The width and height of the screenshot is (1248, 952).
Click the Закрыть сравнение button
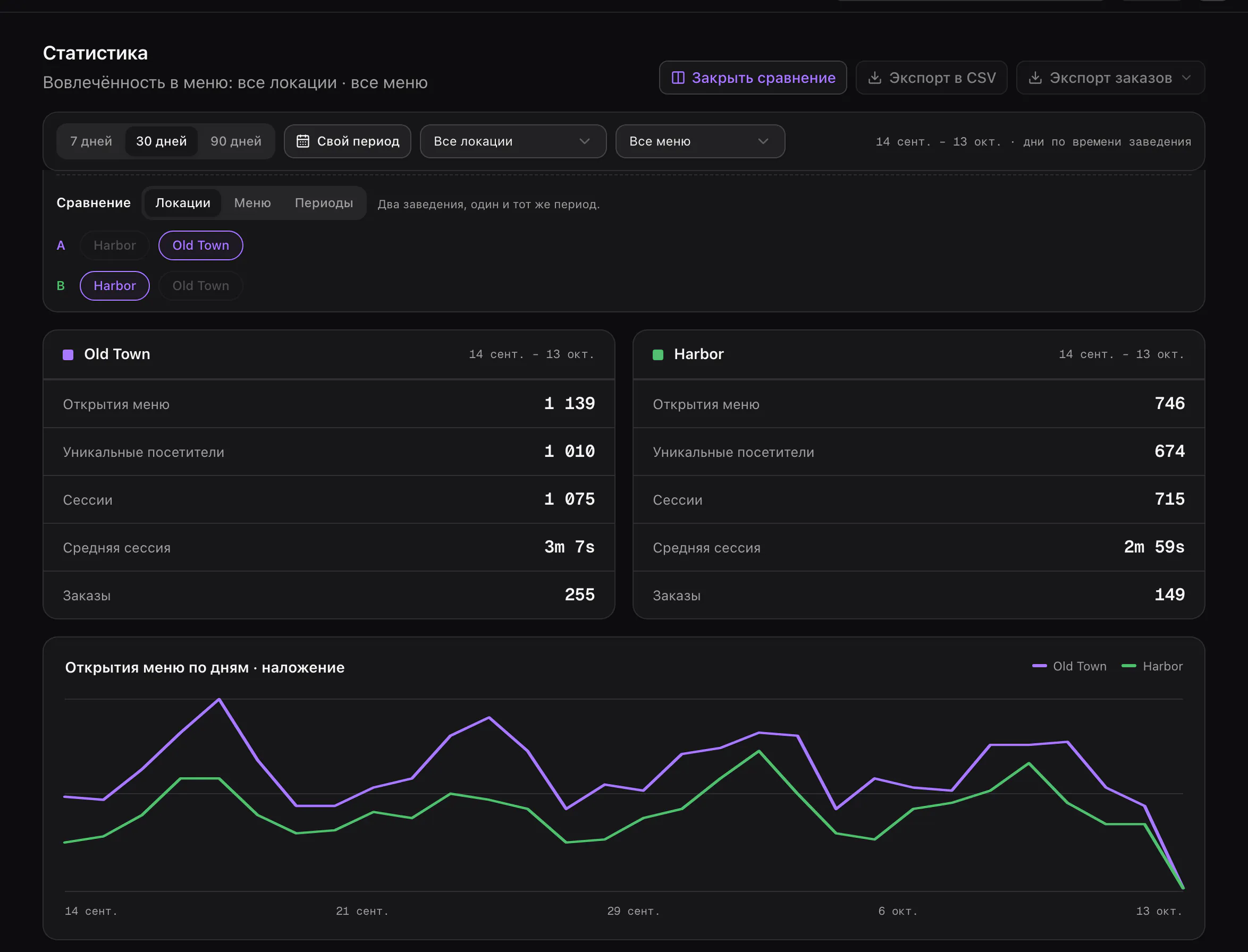tap(753, 78)
